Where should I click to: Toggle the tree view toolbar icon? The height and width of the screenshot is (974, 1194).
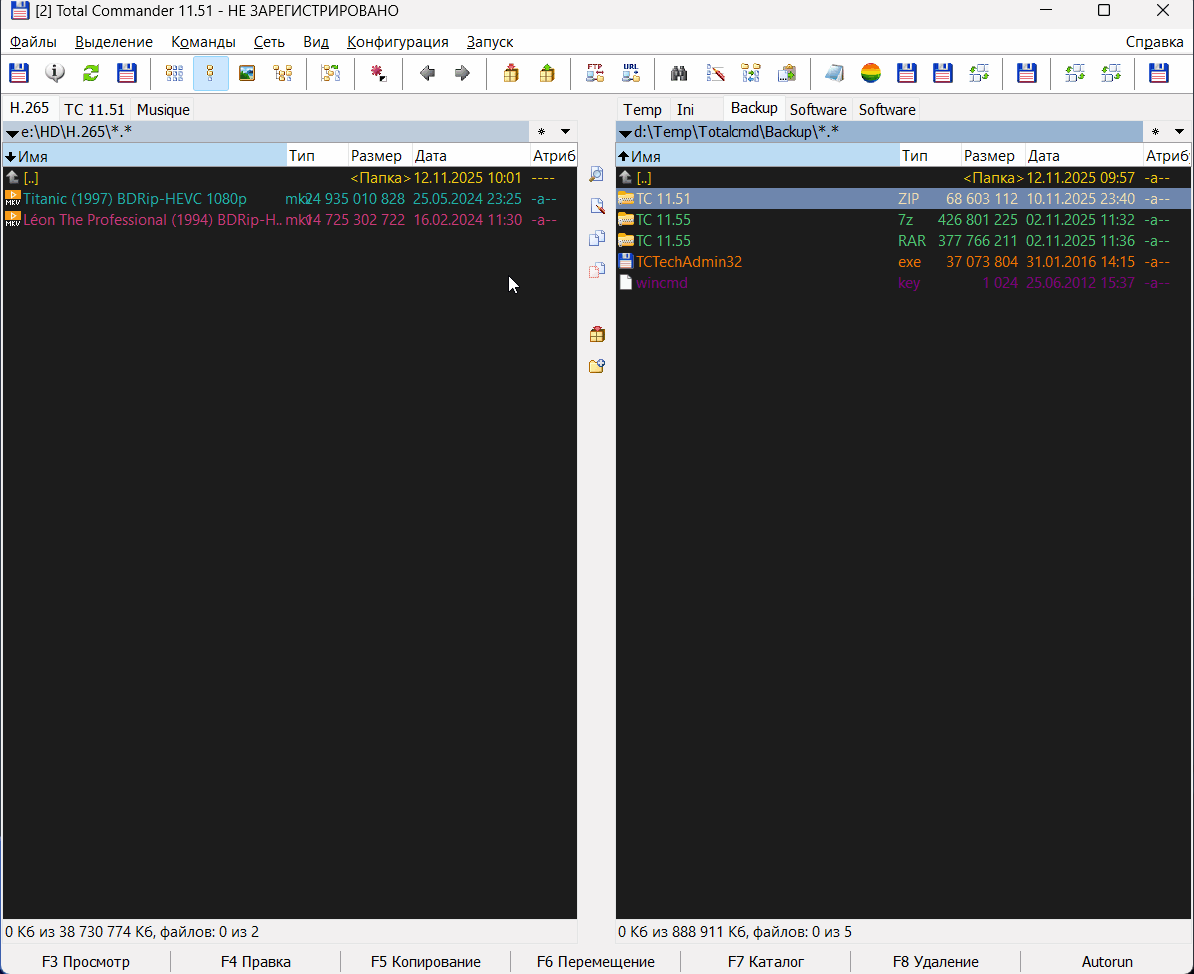[x=283, y=73]
